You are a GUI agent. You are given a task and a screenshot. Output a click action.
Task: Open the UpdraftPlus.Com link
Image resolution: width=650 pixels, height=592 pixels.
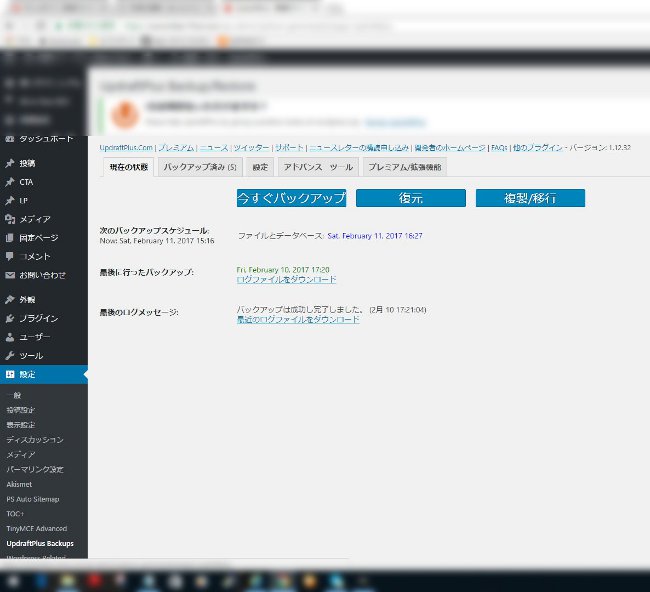(x=126, y=148)
